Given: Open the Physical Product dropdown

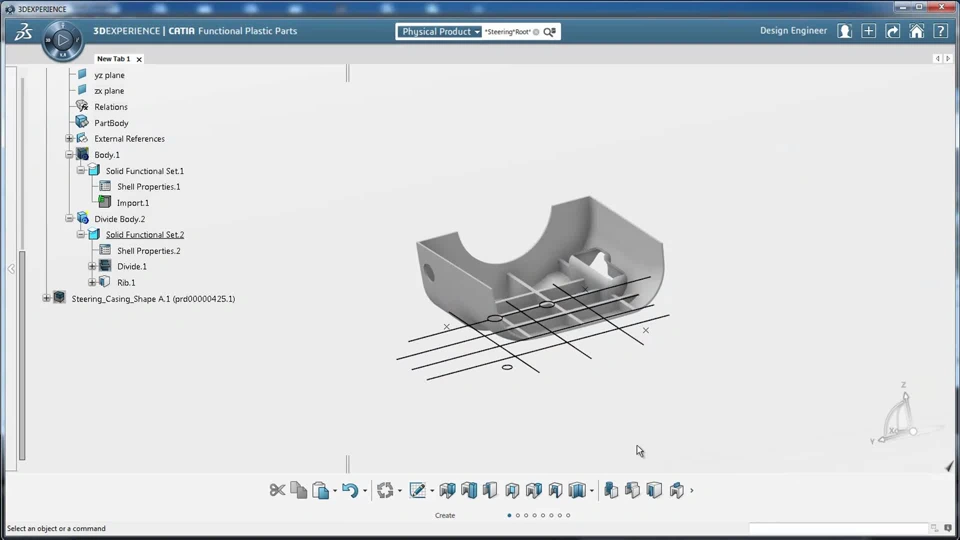Looking at the screenshot, I should tap(439, 32).
